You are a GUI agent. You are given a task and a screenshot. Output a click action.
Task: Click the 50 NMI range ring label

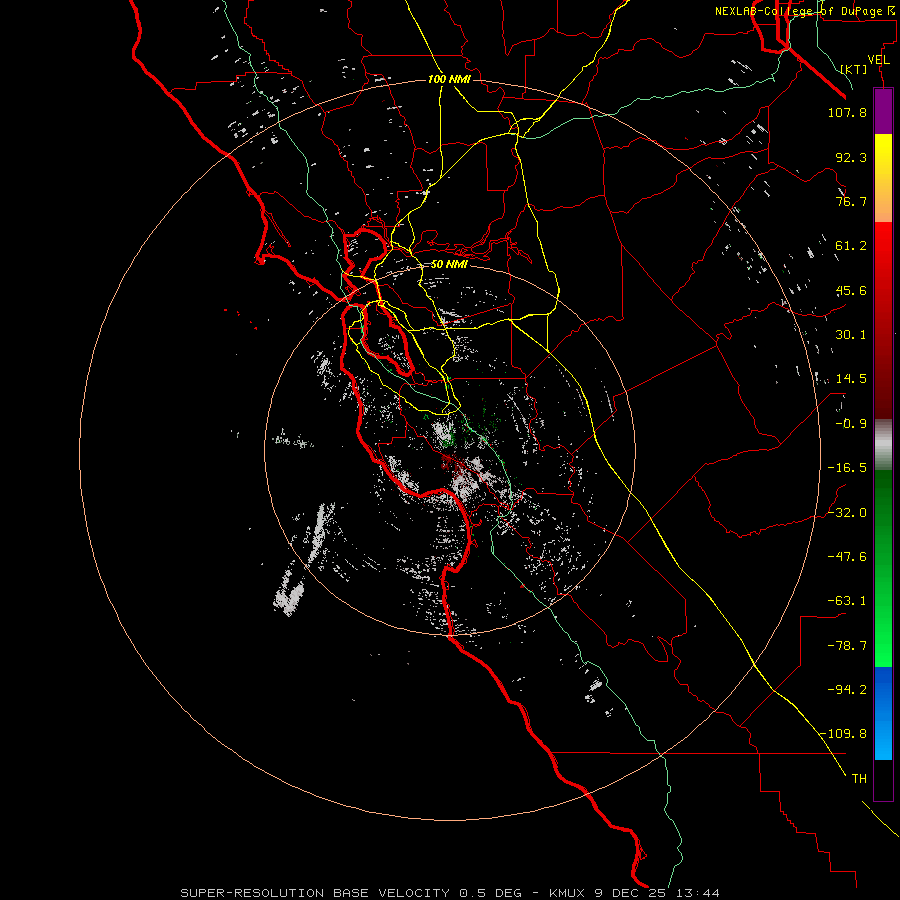(x=449, y=264)
